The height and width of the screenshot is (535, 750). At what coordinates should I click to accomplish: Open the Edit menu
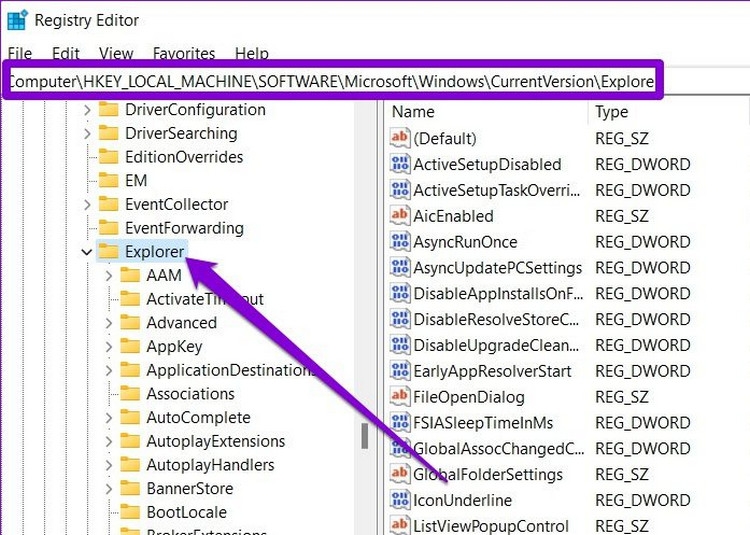point(66,53)
